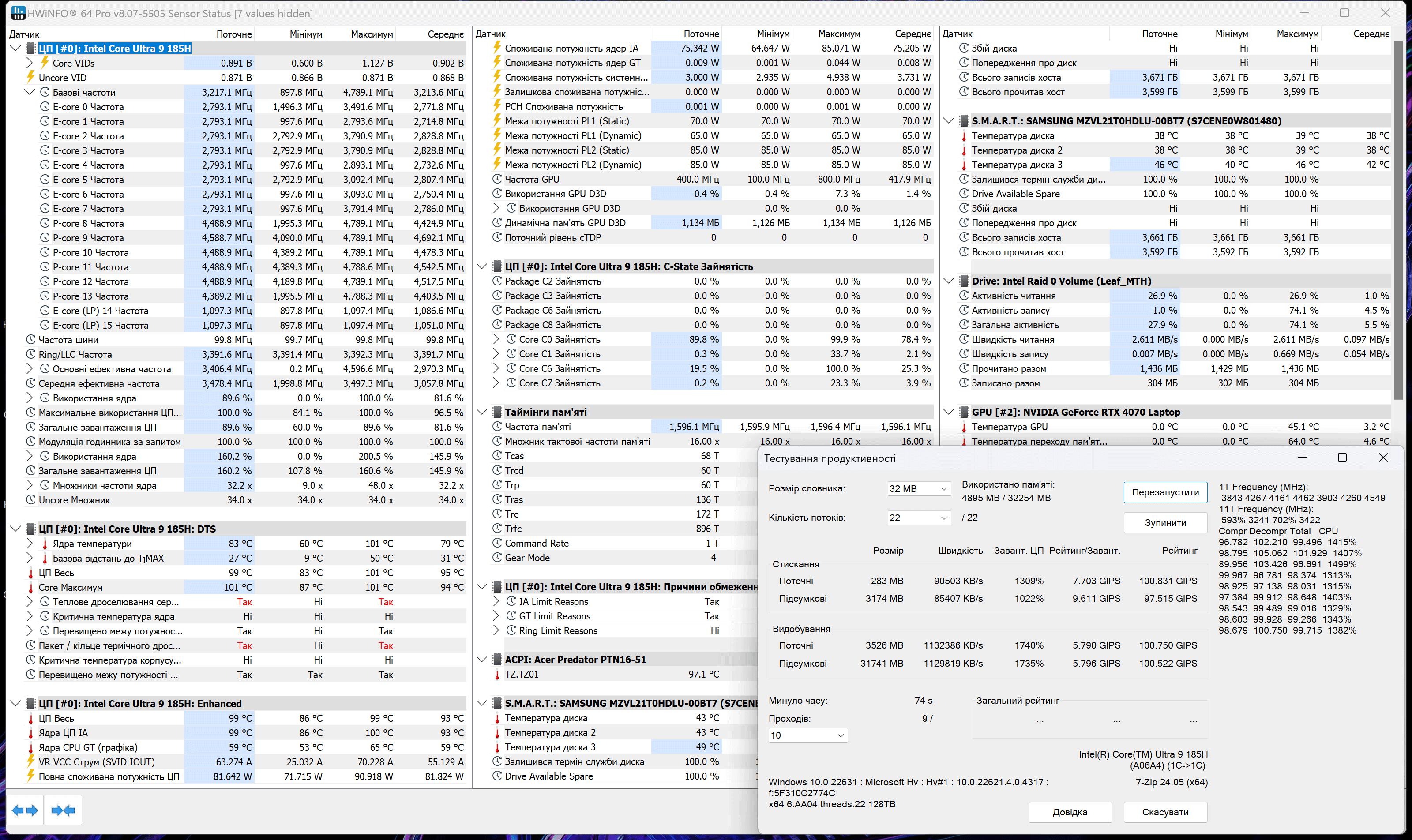Open the Довідка help button

tap(1070, 812)
